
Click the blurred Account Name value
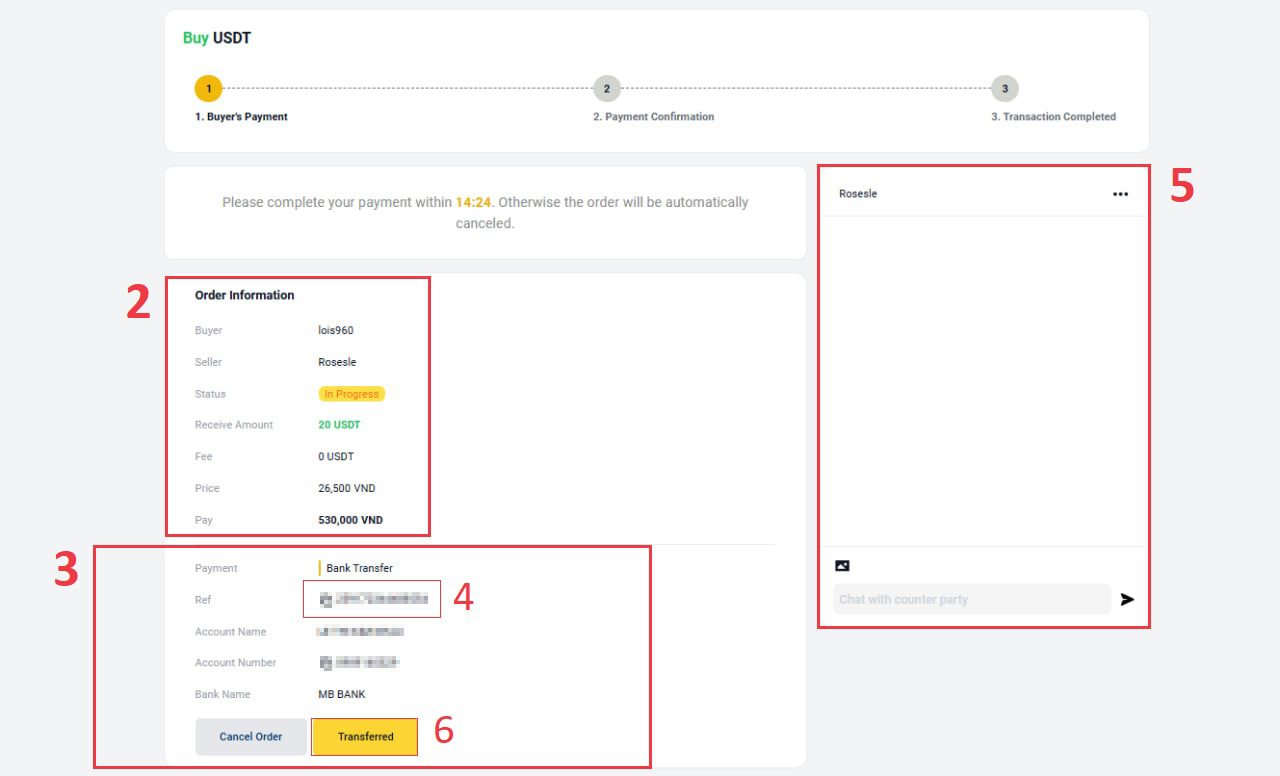(360, 631)
